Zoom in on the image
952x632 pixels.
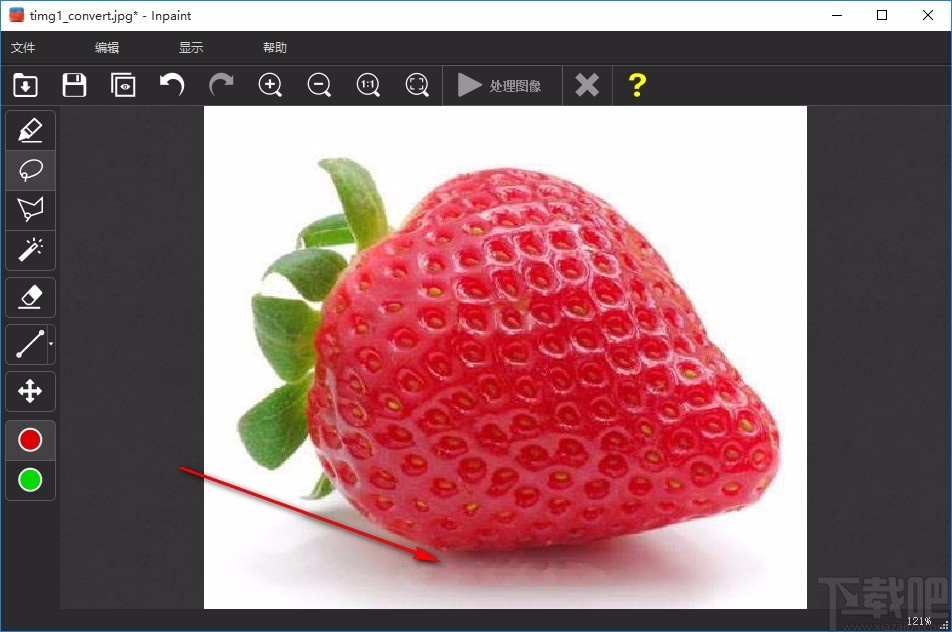point(270,85)
